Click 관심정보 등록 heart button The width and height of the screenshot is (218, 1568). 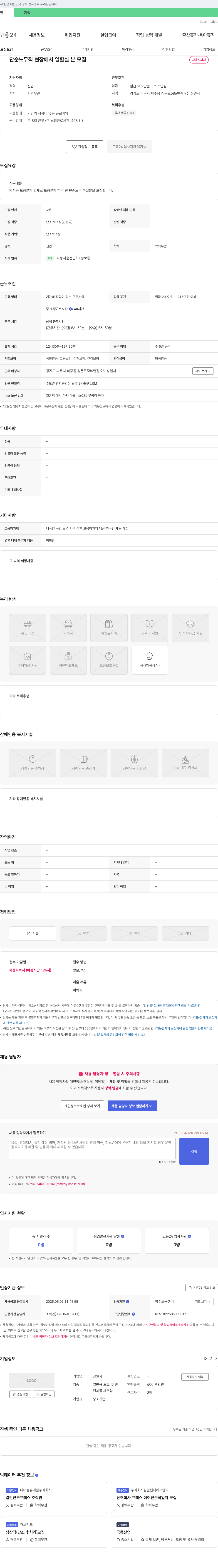(x=84, y=147)
